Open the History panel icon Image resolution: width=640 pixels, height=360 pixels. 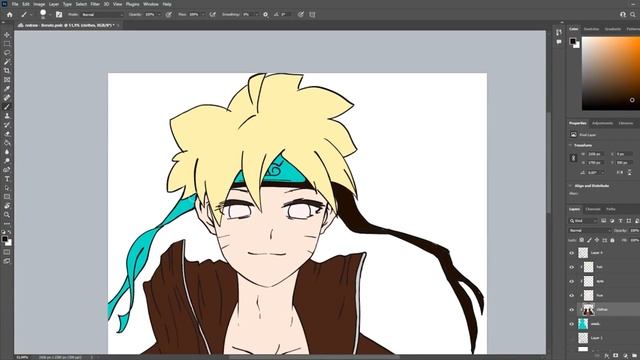coord(559,32)
